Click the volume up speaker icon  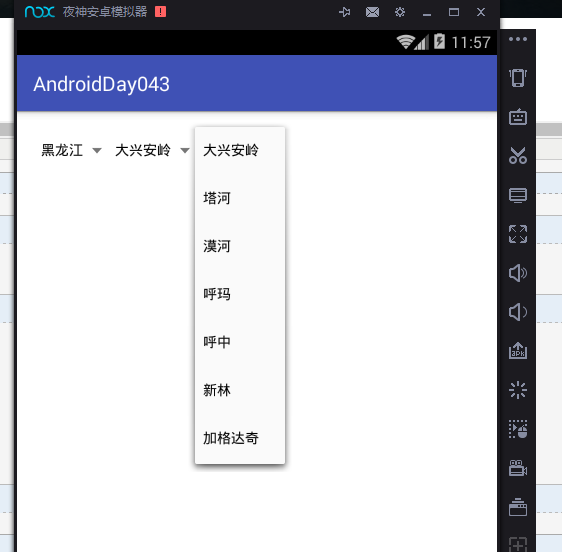(x=518, y=273)
